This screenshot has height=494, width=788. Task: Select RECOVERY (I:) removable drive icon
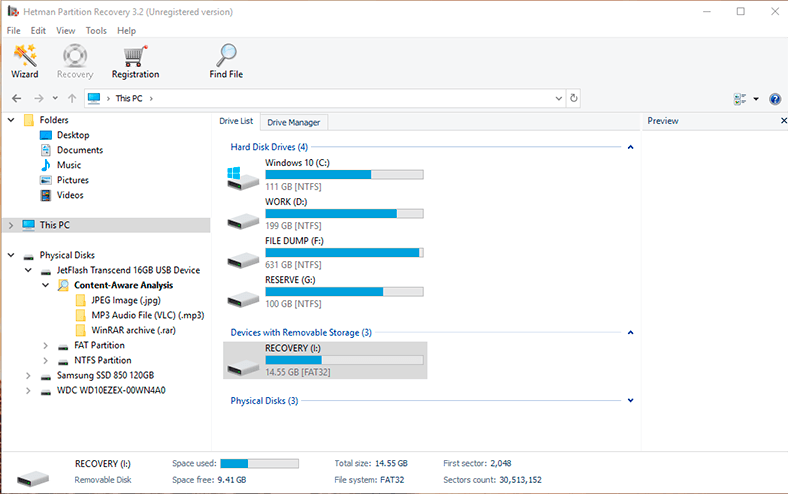coord(243,367)
